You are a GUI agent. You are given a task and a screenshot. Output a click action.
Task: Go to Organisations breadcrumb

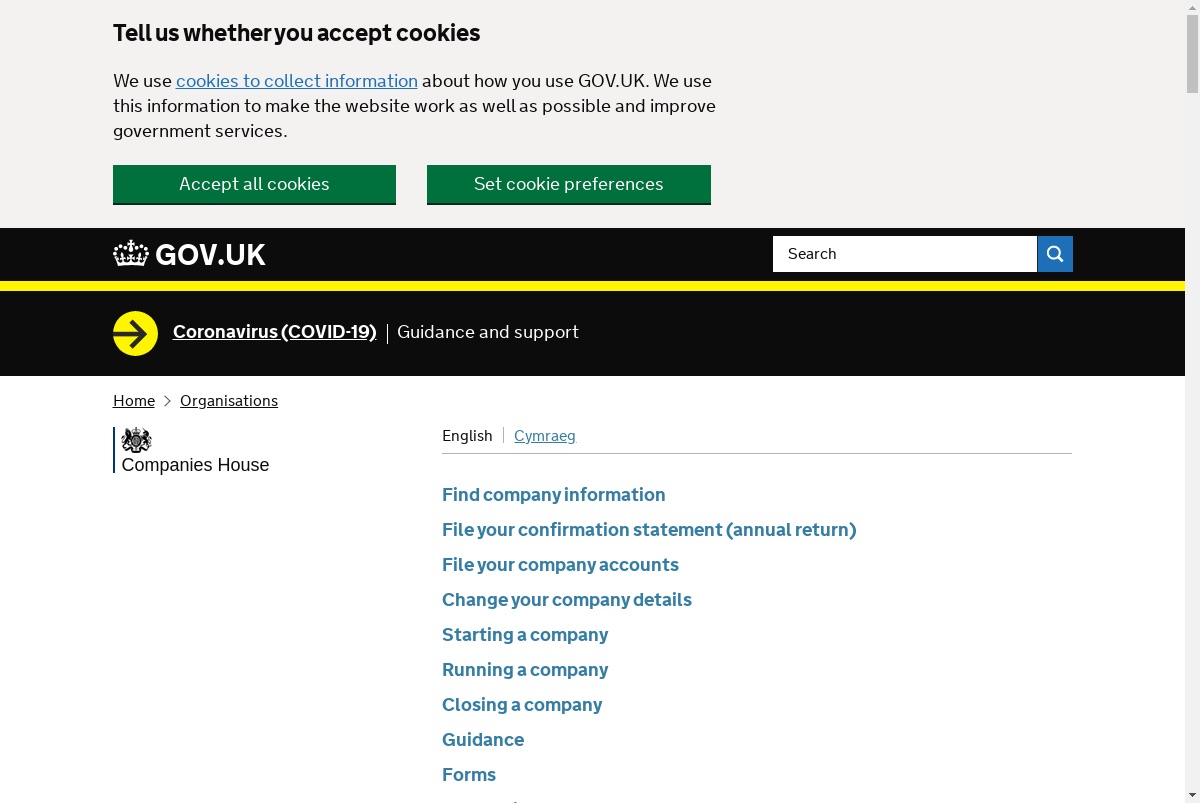(229, 401)
